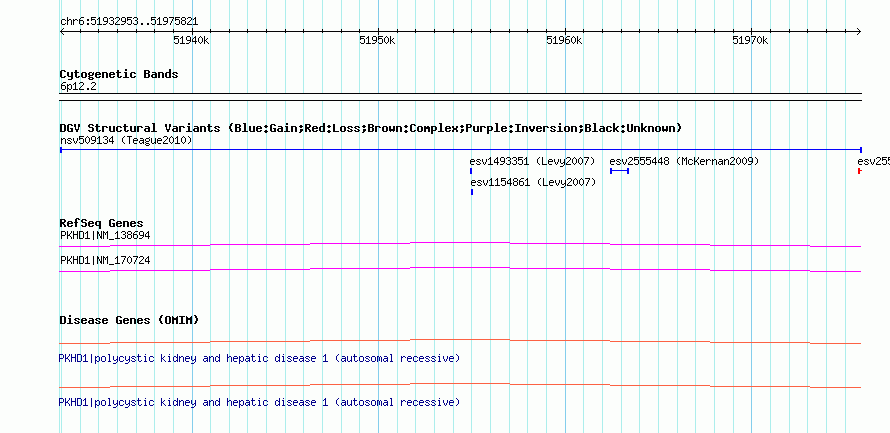Click the chr6:51932953..51975821 coordinate label
Screen dimensions: 890x433
[x=129, y=22]
